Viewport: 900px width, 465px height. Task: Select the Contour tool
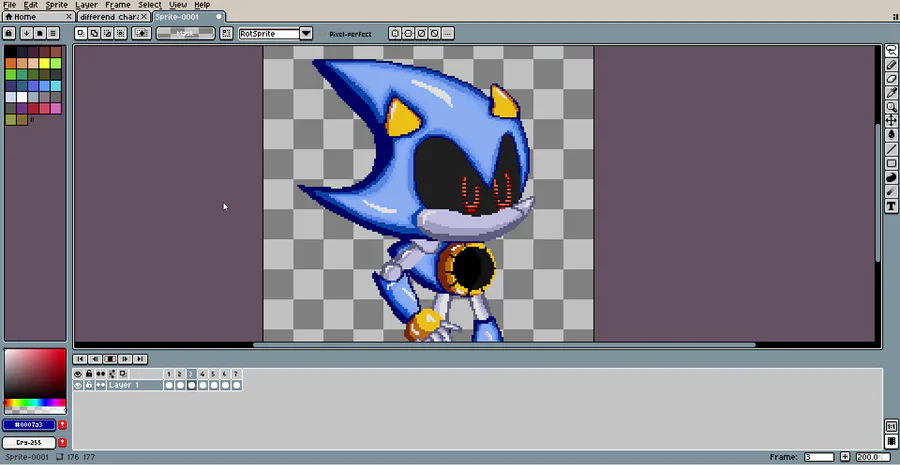[891, 177]
